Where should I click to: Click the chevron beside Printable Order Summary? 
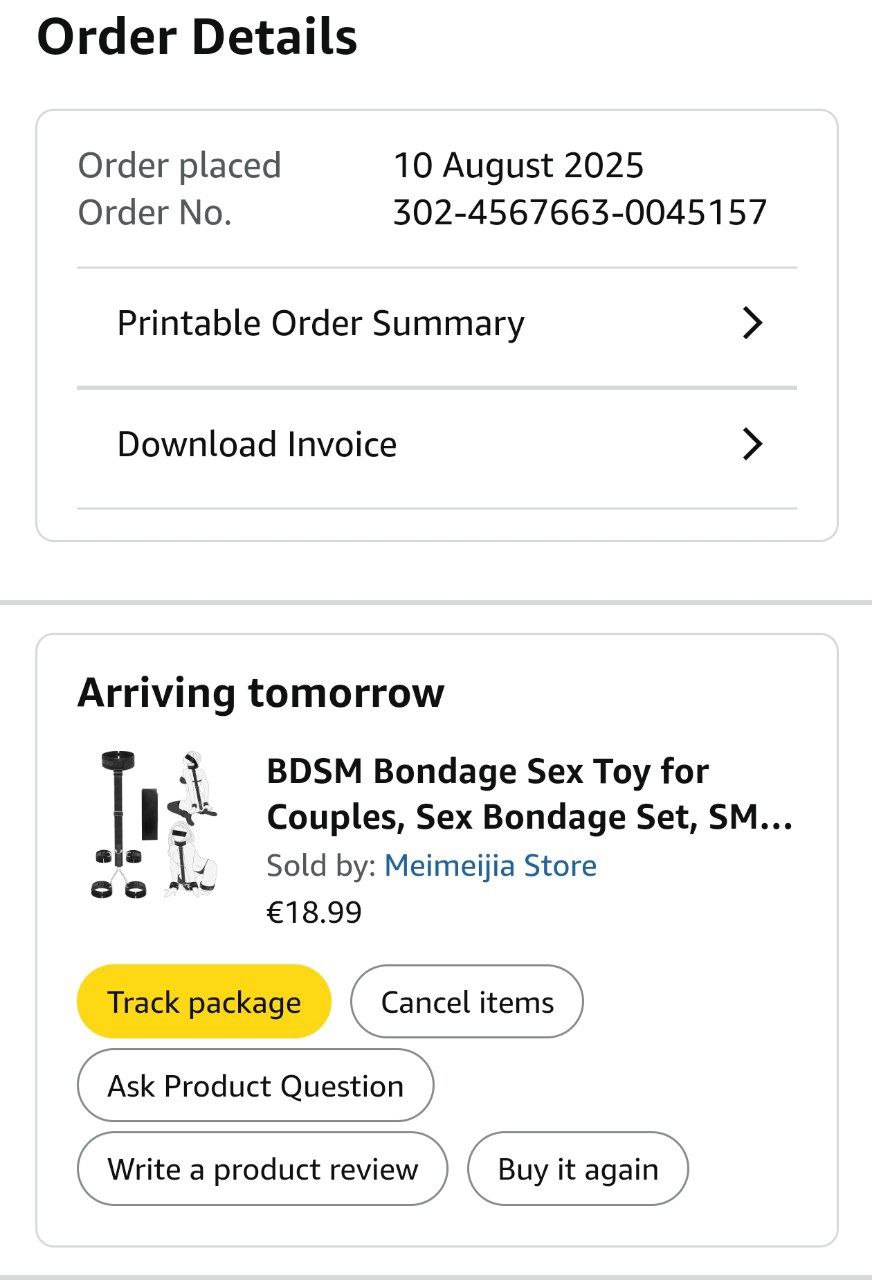coord(752,323)
